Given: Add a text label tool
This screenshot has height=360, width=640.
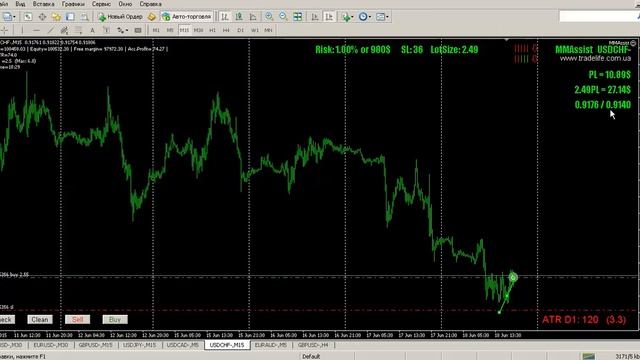Looking at the screenshot, I should [x=107, y=30].
